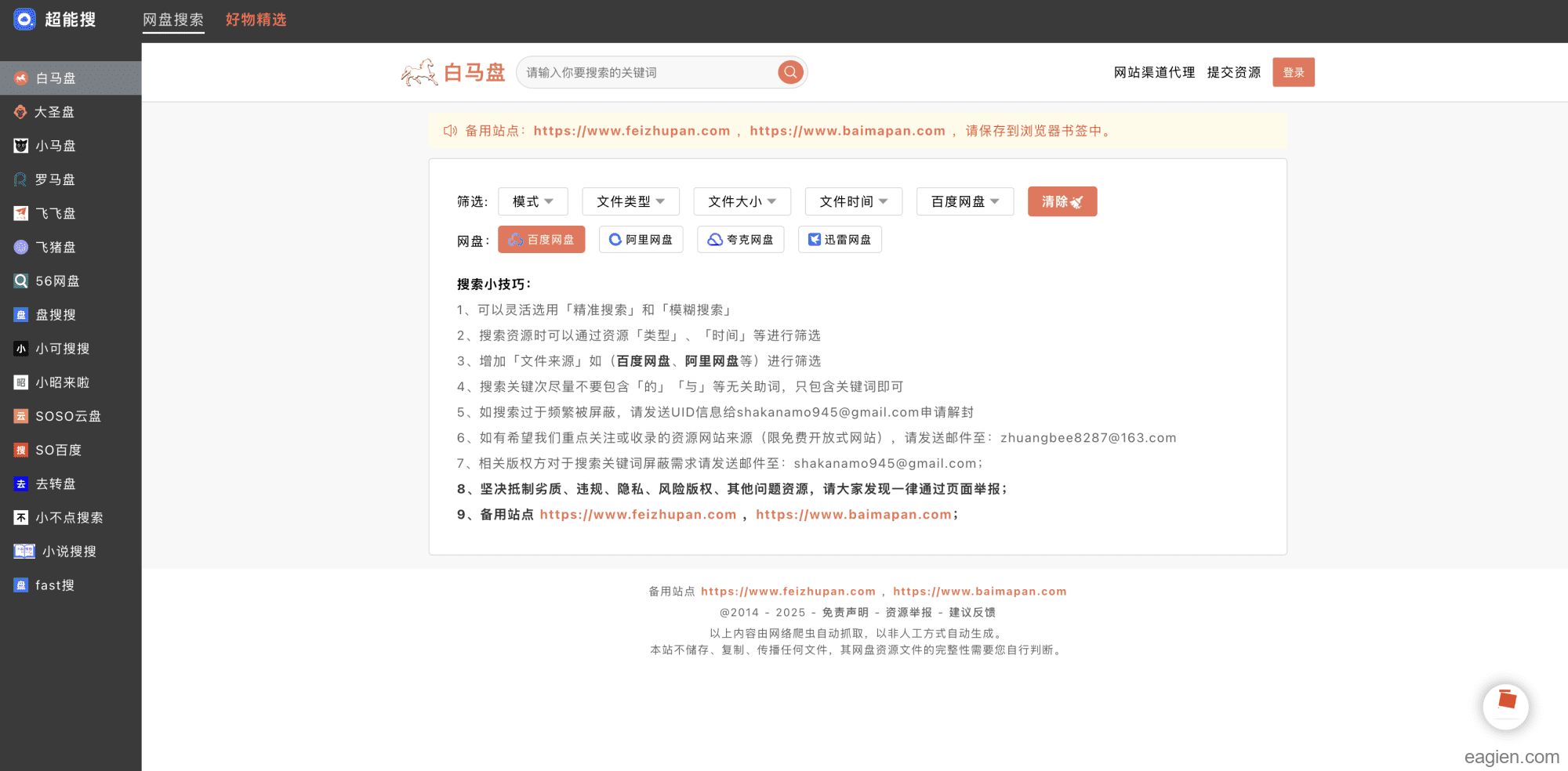
Task: Toggle the 阿里网盘 source filter
Action: click(641, 240)
